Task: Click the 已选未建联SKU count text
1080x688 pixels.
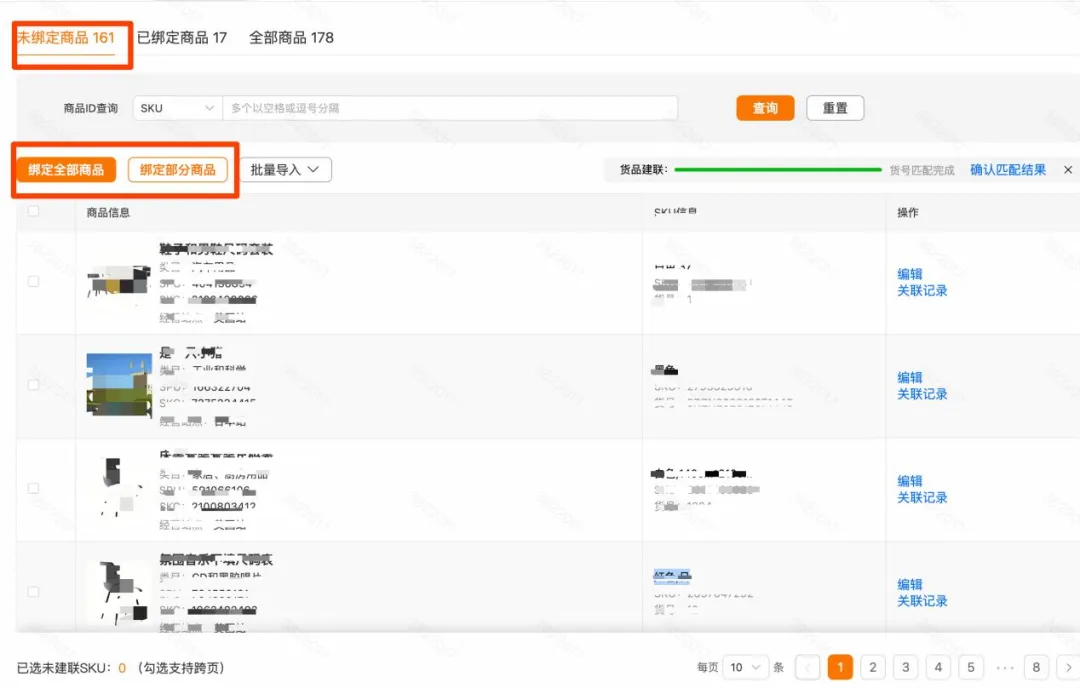Action: tap(121, 667)
